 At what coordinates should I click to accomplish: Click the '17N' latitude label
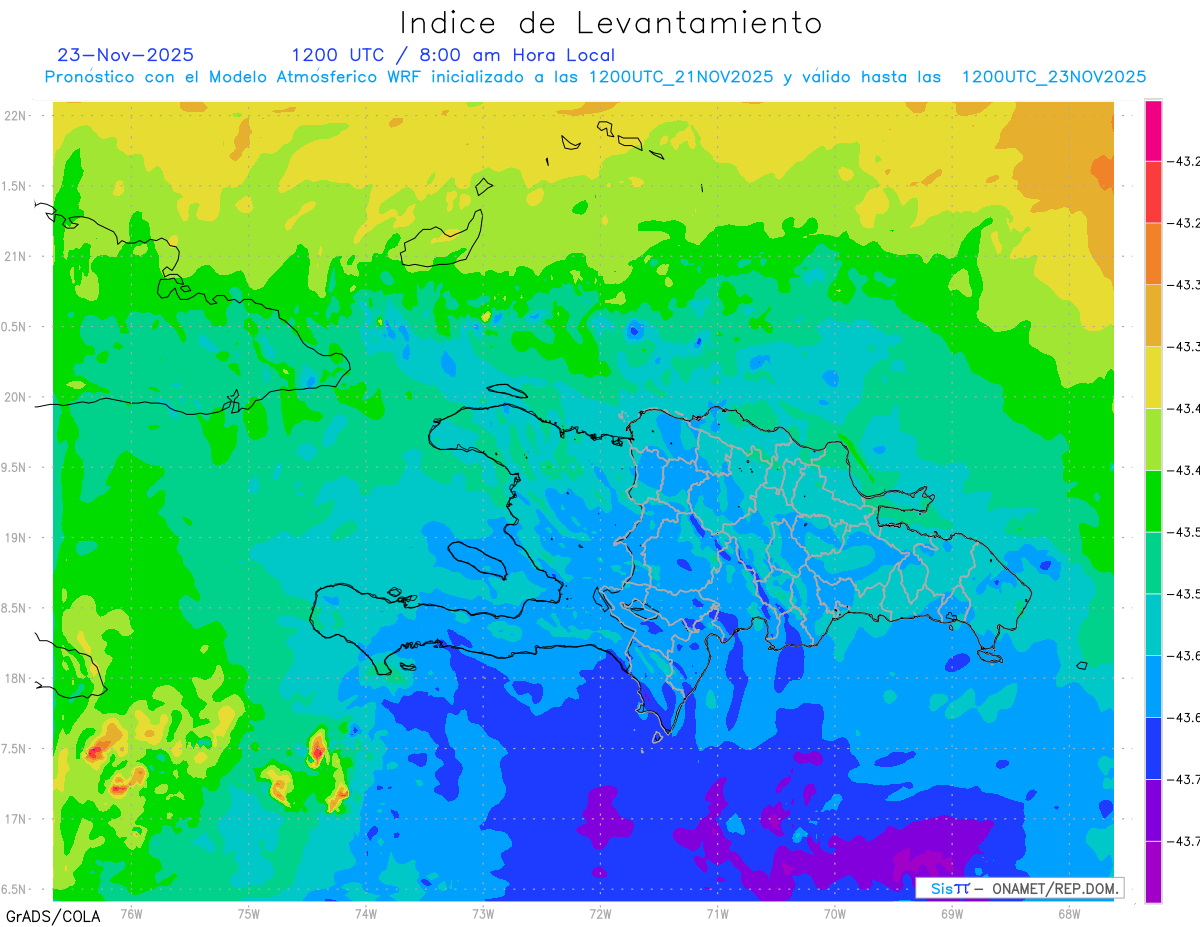coord(15,819)
